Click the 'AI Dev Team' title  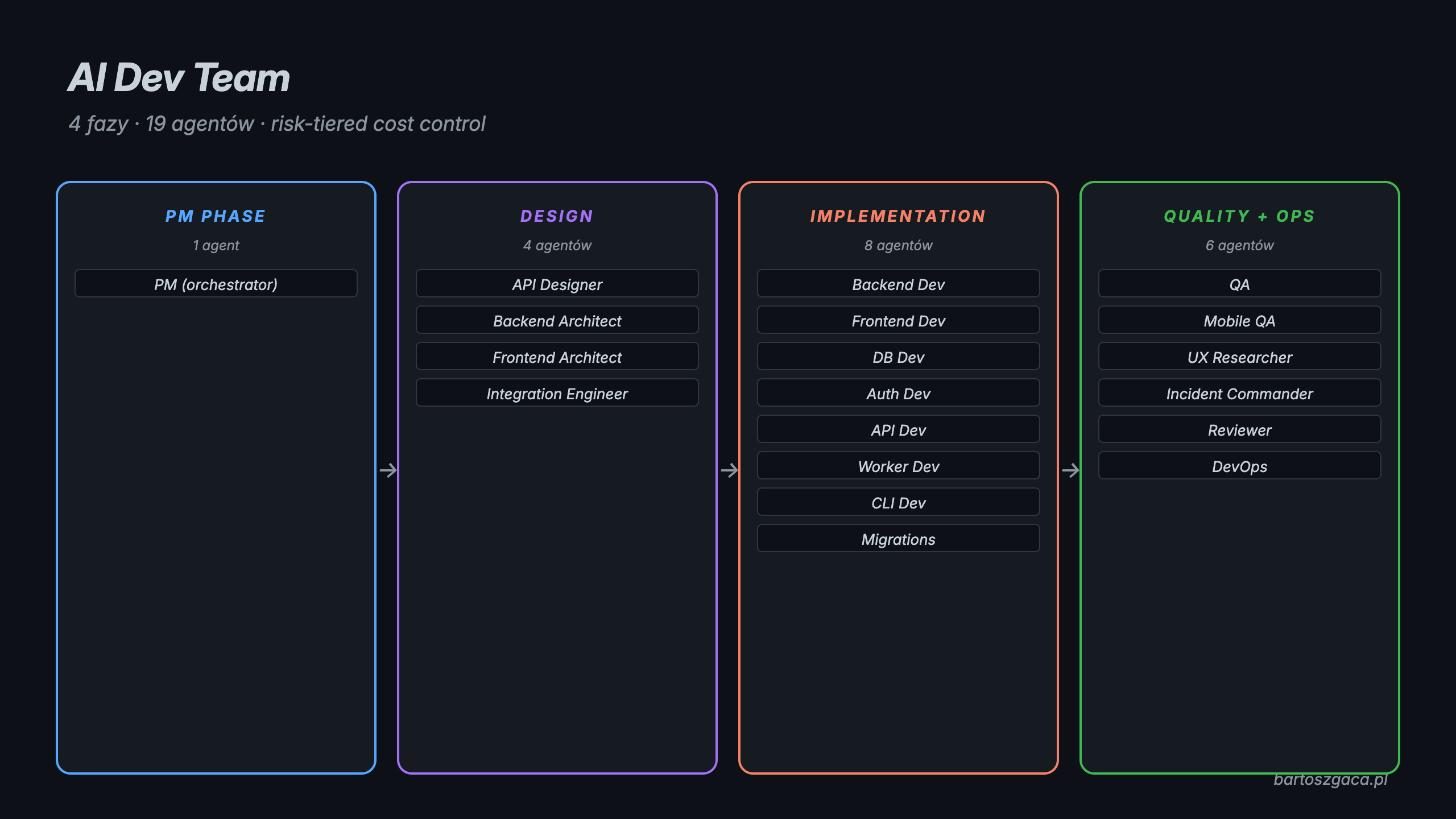[179, 77]
